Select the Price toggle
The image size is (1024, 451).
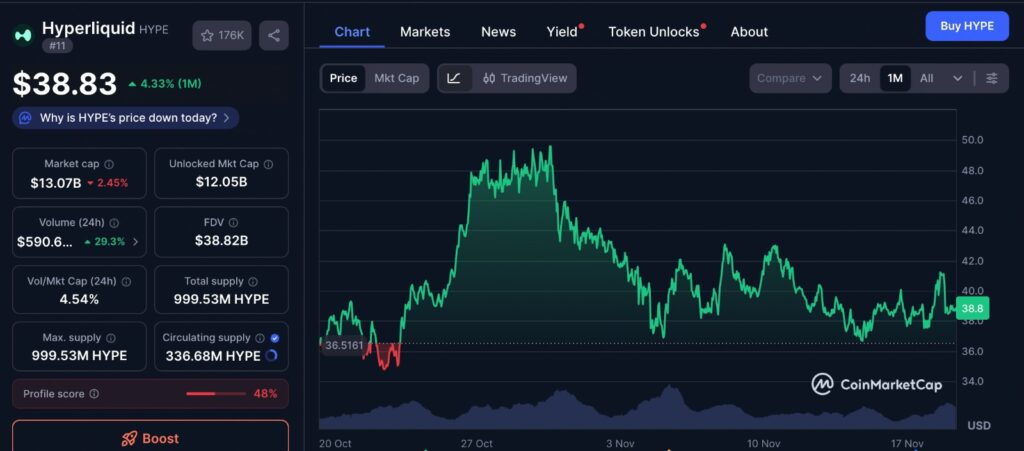344,78
